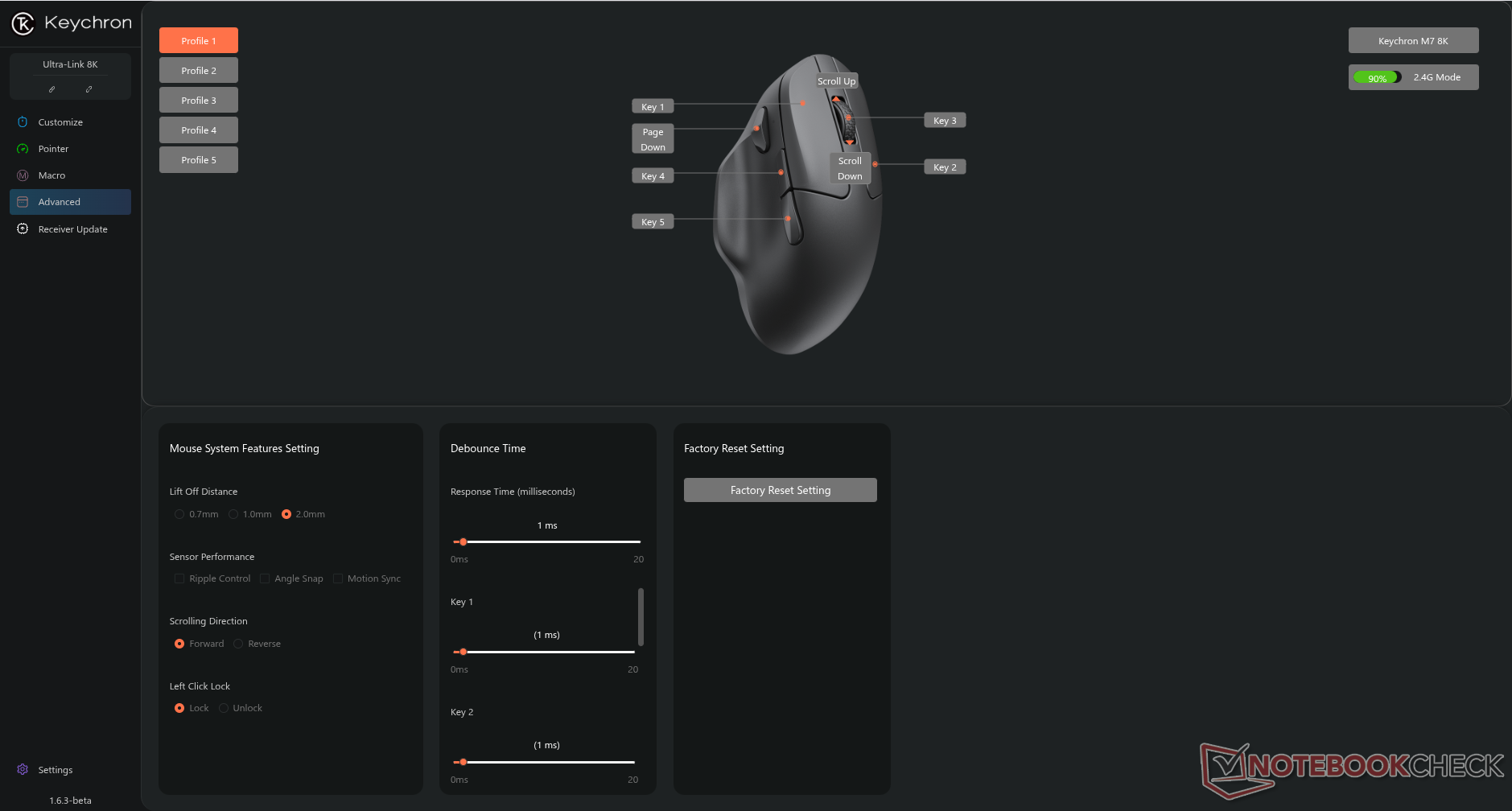This screenshot has width=1512, height=811.
Task: Enable the Ripple Control checkbox
Action: pos(179,578)
